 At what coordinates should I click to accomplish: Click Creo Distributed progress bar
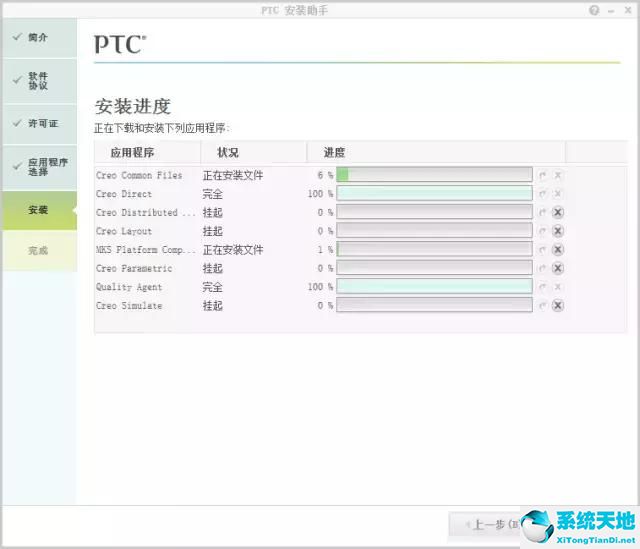coord(434,212)
